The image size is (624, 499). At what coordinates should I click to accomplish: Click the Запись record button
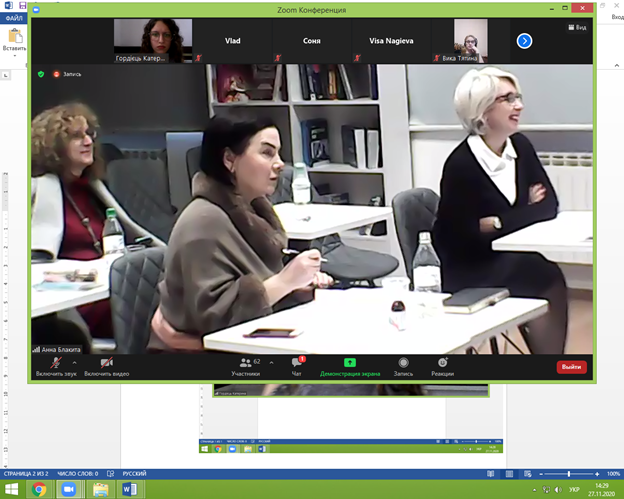point(403,366)
